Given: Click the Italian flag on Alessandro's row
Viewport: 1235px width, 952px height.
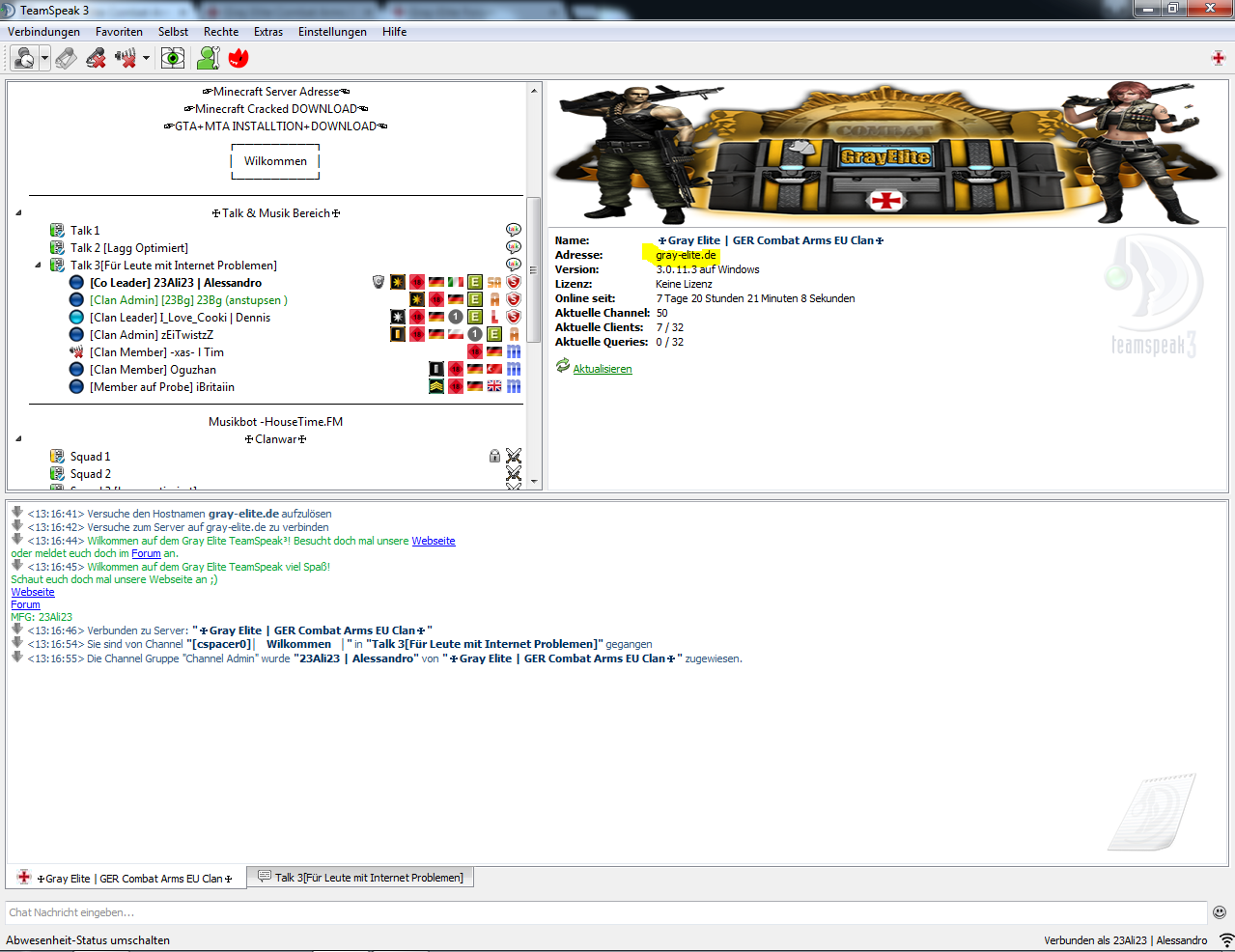Looking at the screenshot, I should tap(456, 282).
